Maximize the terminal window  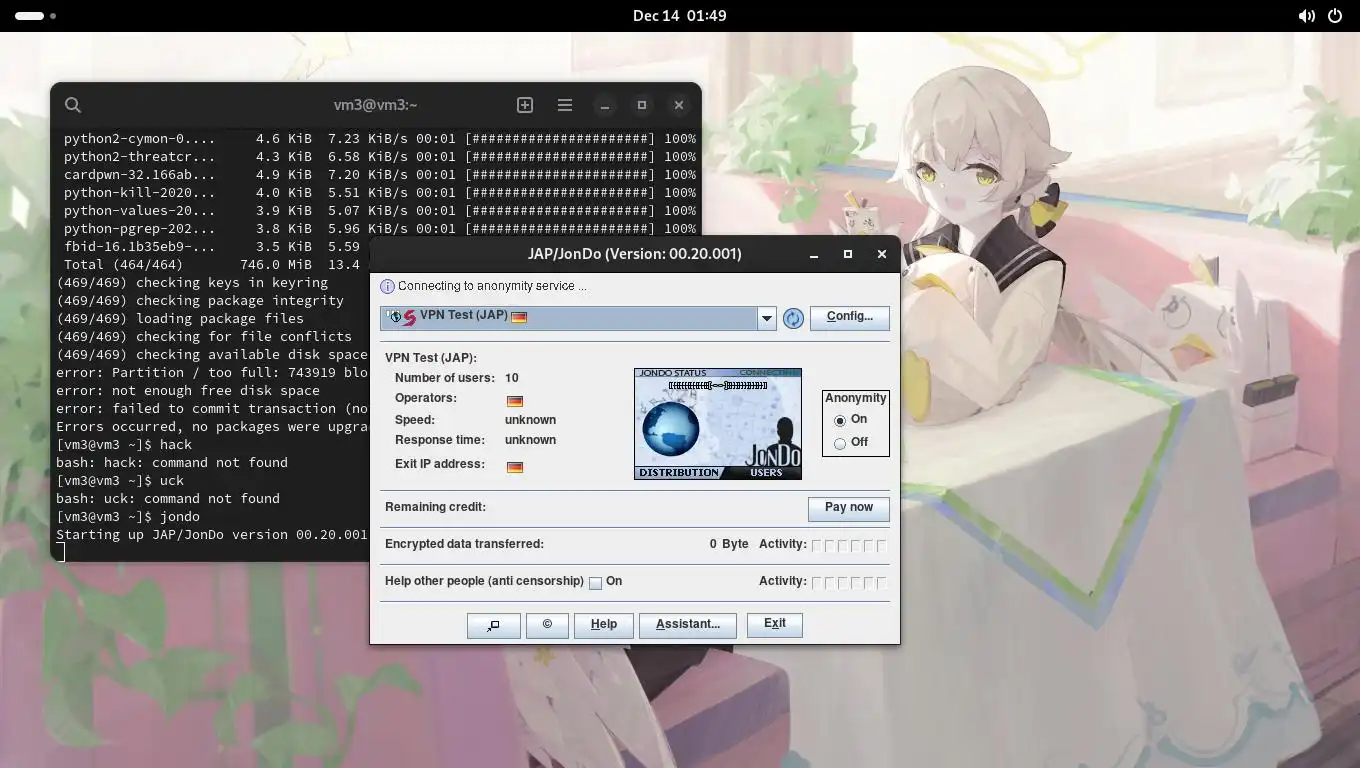click(x=642, y=105)
